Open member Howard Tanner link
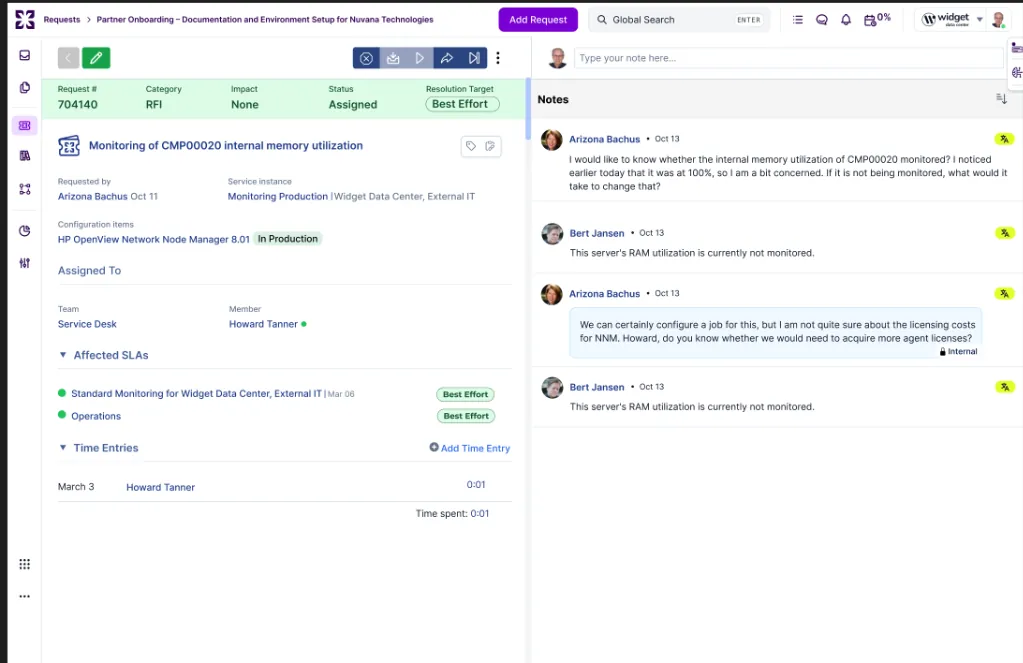The height and width of the screenshot is (663, 1023). tap(263, 324)
